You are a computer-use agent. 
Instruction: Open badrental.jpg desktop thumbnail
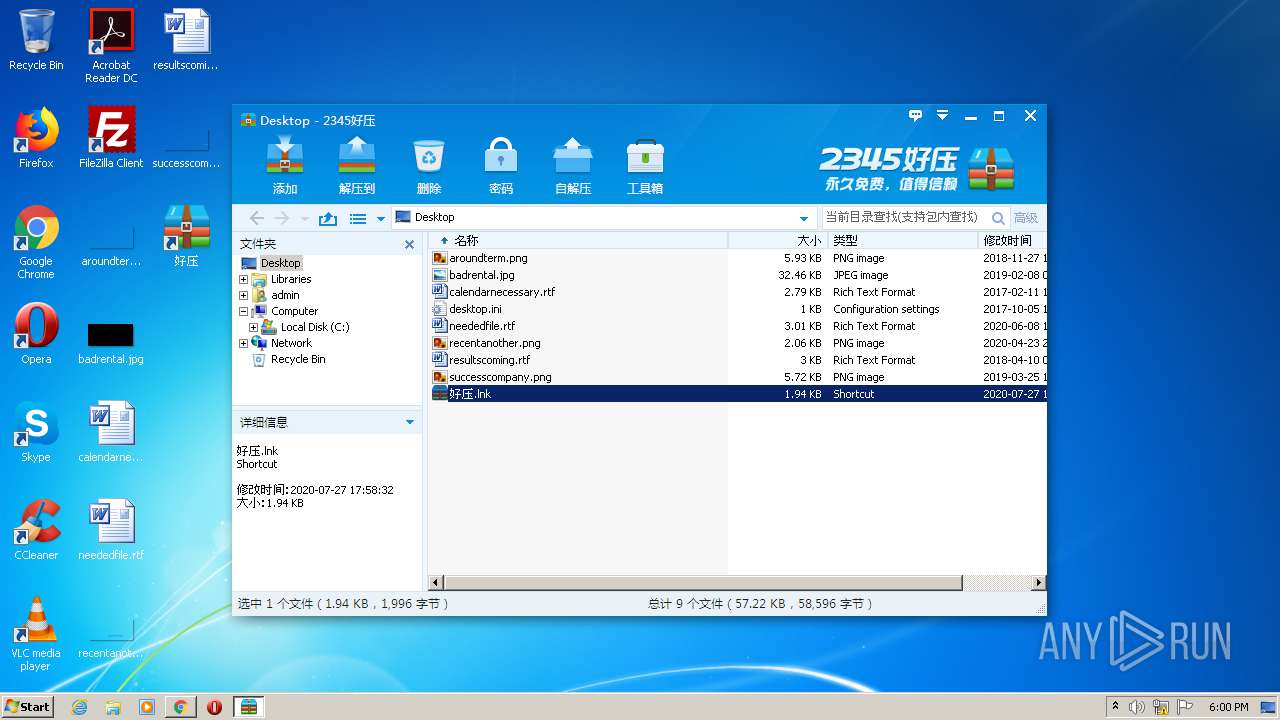pos(111,342)
